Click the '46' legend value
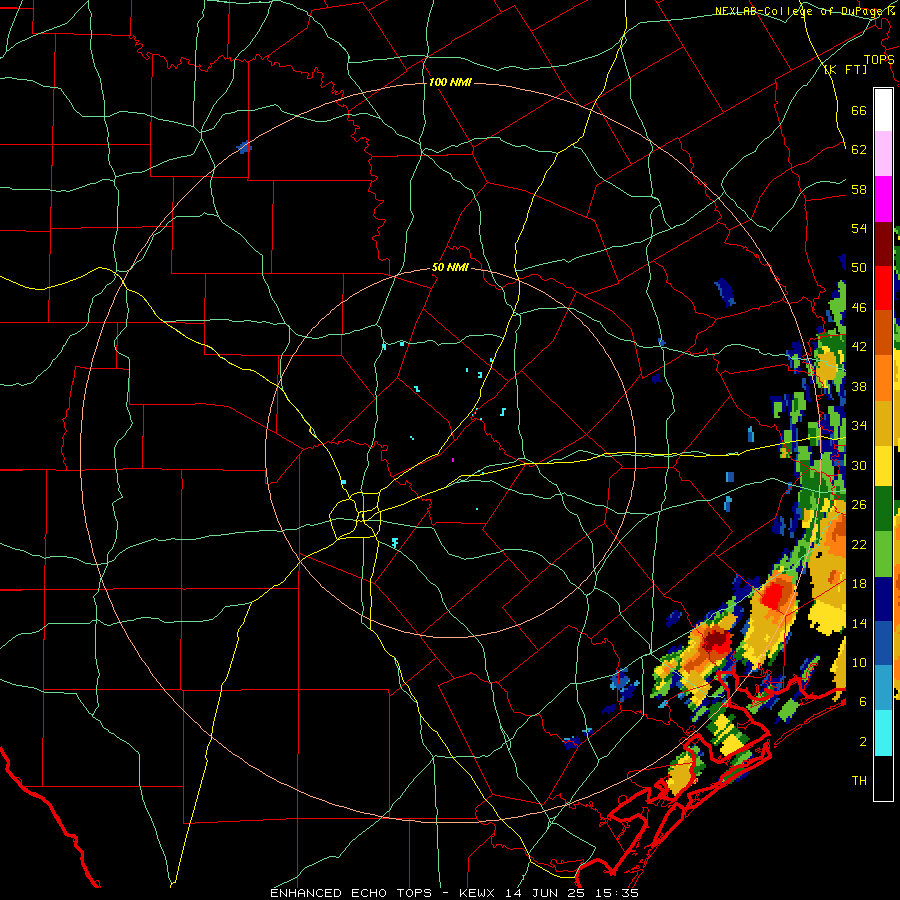 tap(859, 308)
